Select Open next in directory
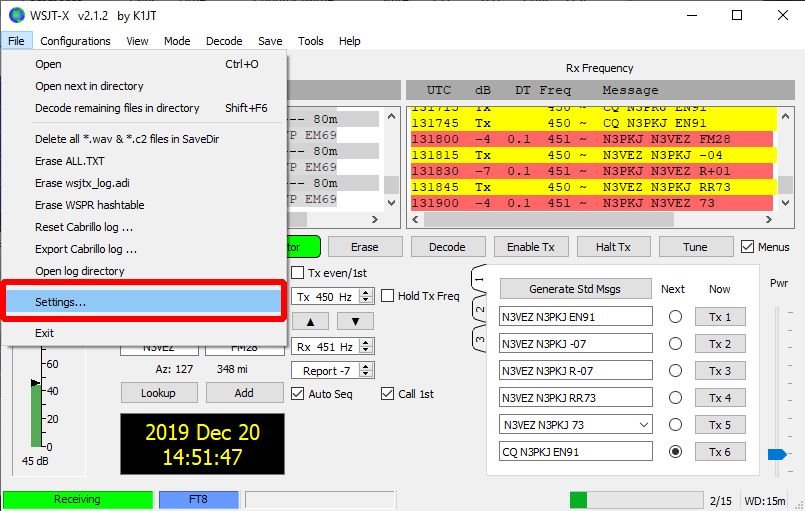This screenshot has height=511, width=805. [144, 86]
